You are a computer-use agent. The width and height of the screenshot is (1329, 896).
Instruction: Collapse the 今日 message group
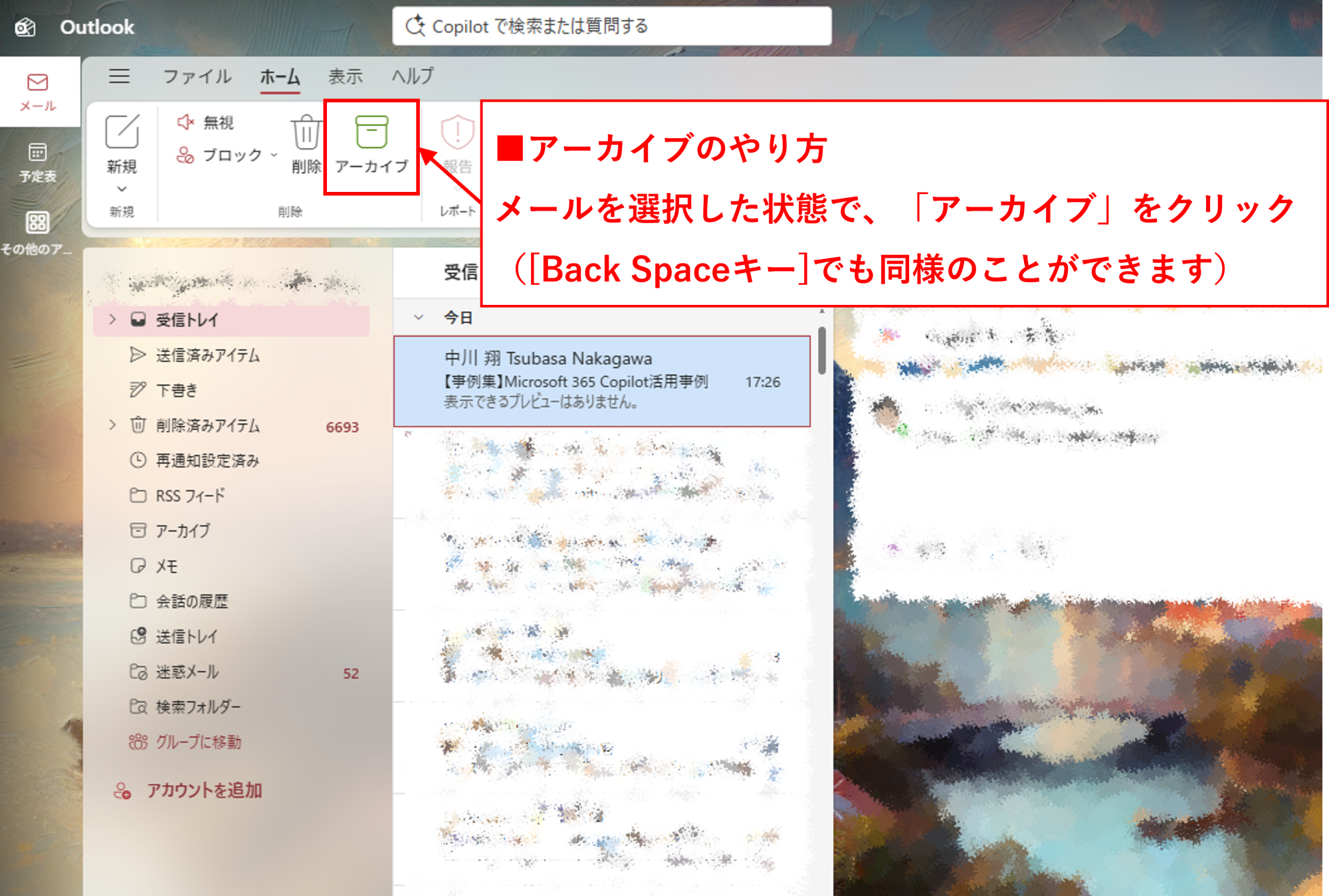[x=419, y=317]
